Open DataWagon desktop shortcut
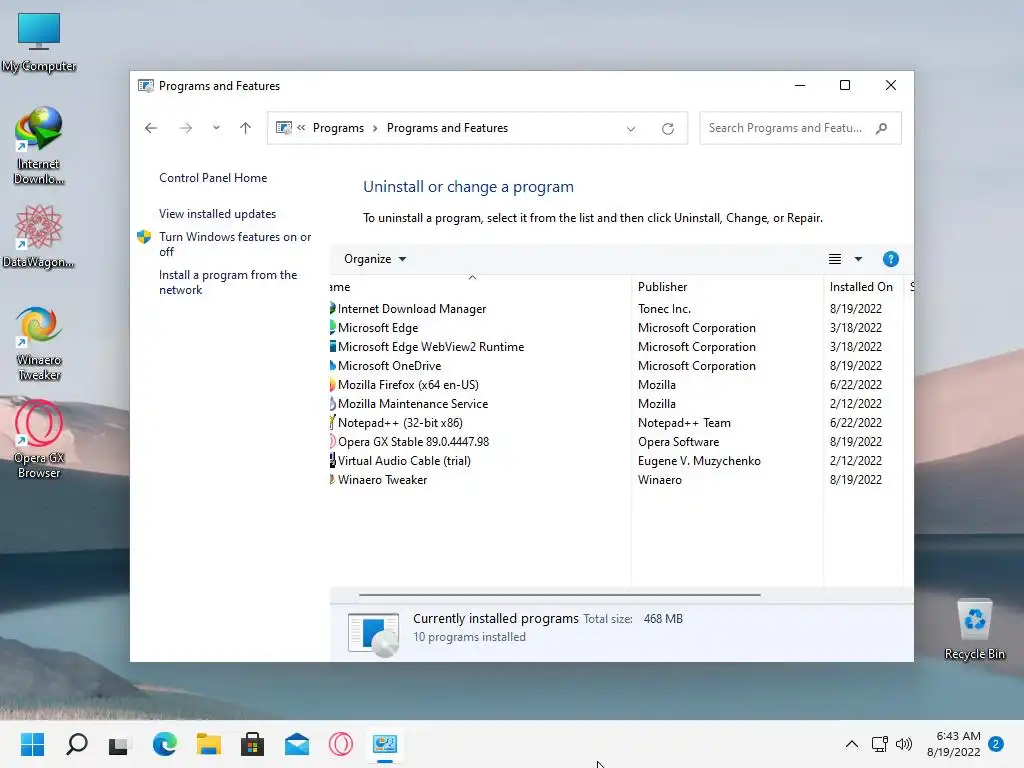This screenshot has height=768, width=1024. [x=38, y=236]
